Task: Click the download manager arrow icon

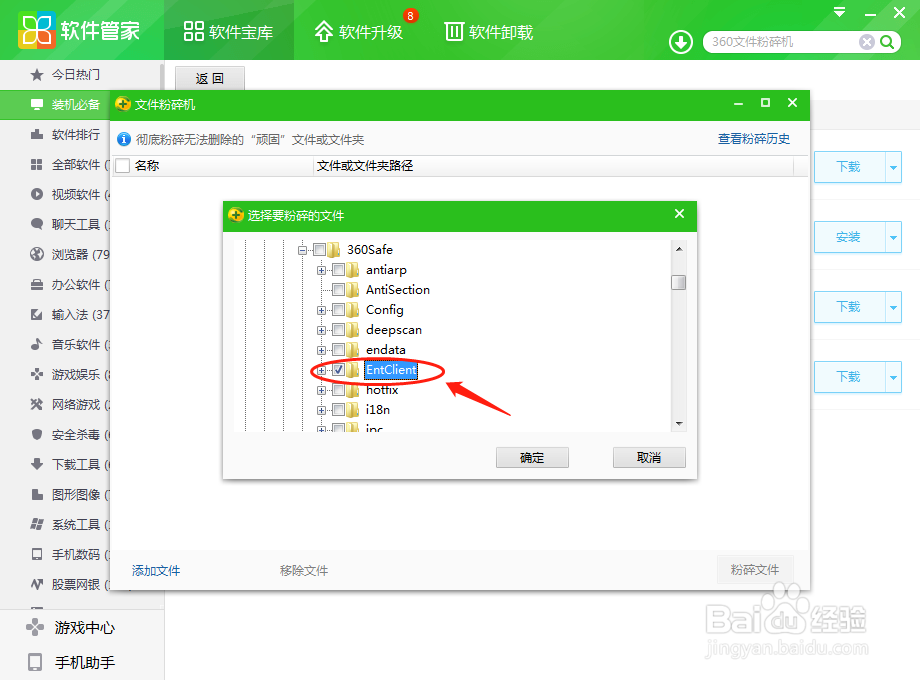Action: tap(681, 42)
